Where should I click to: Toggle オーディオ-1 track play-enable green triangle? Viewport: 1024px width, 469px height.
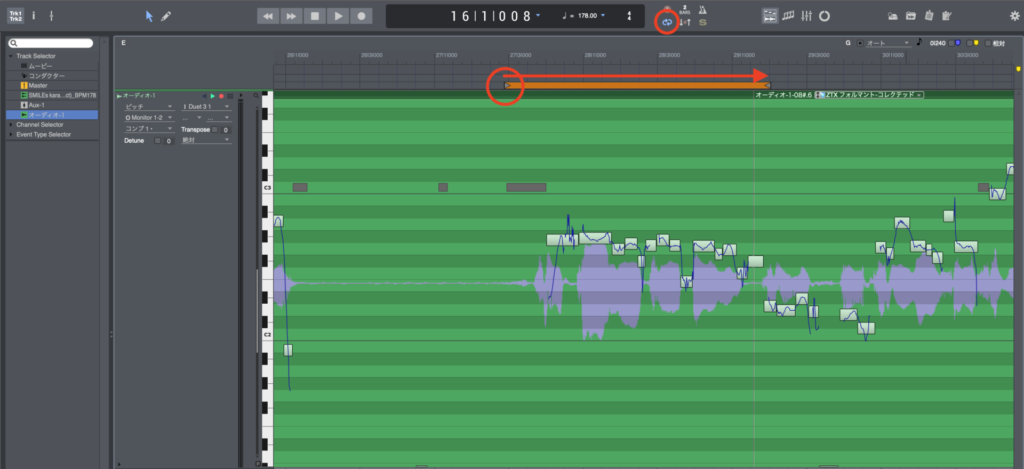click(212, 96)
